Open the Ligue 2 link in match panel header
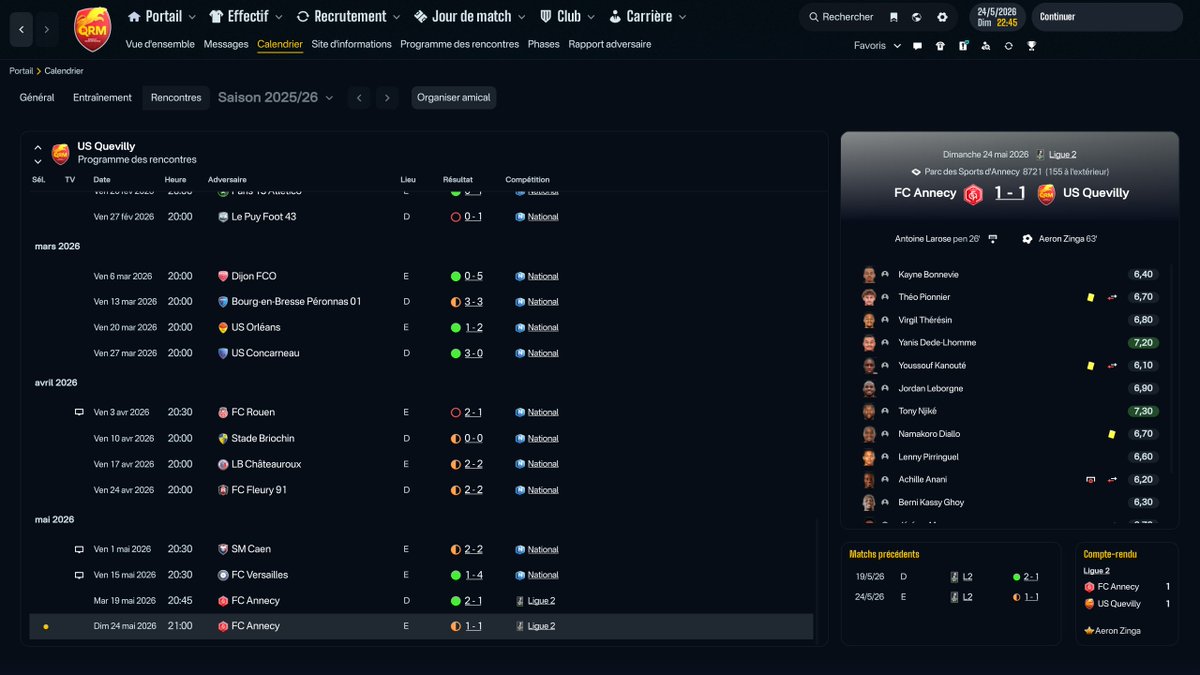Viewport: 1200px width, 675px height. (1062, 155)
